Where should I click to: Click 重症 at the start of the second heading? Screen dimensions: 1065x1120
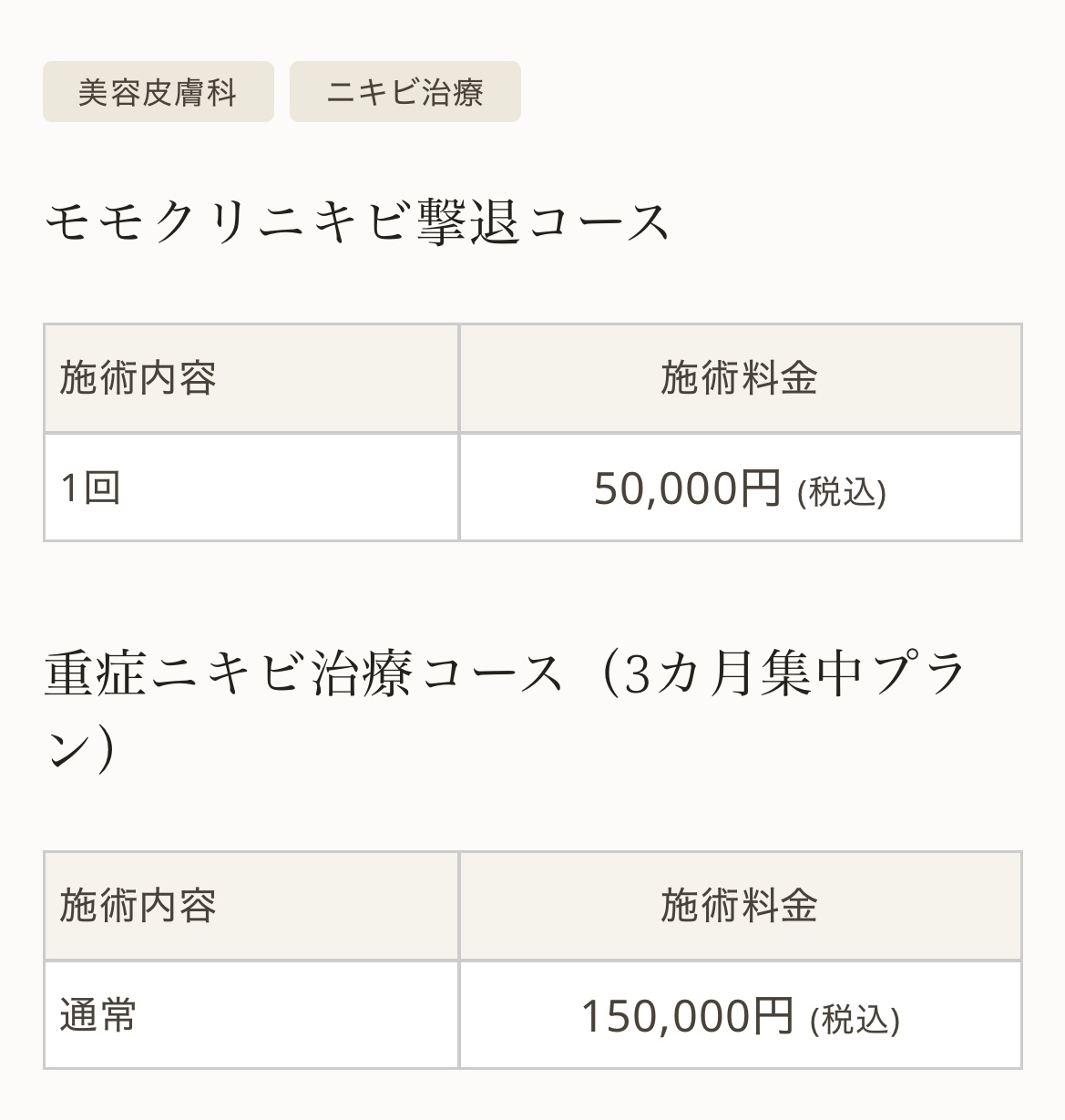point(95,675)
